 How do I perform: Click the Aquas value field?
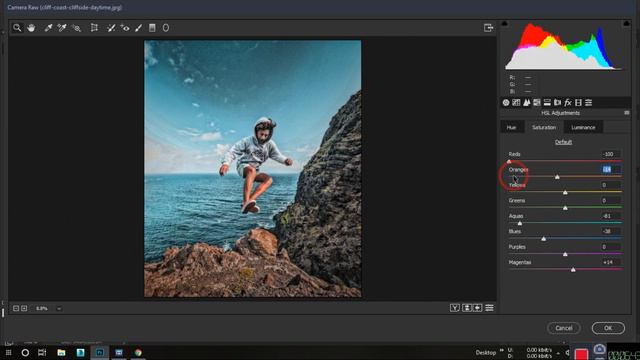(611, 216)
